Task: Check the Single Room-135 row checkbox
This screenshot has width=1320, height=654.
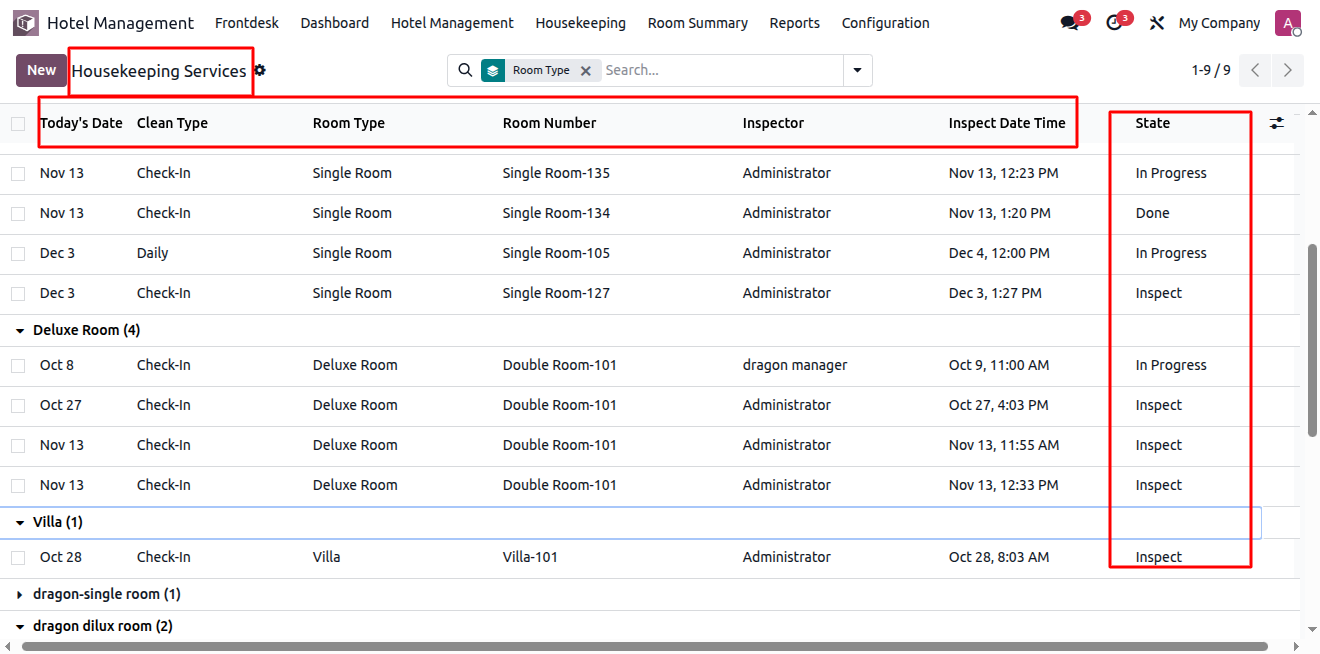Action: [x=18, y=174]
